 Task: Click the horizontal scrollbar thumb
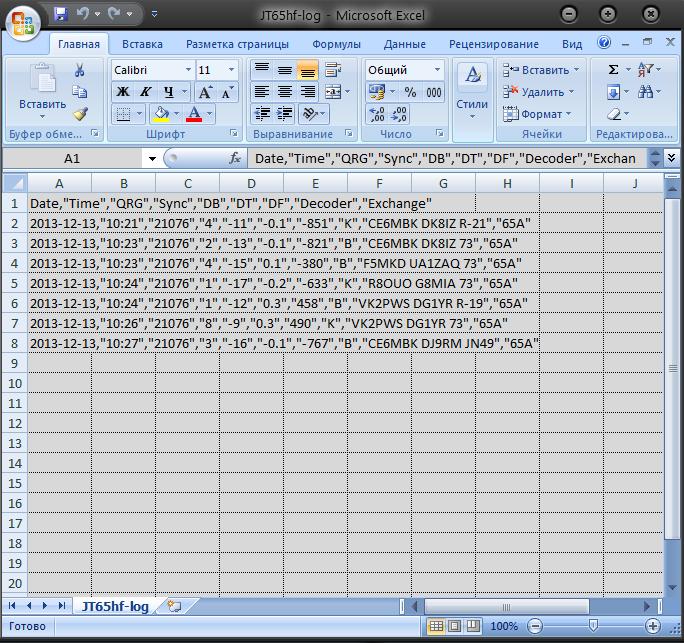507,606
